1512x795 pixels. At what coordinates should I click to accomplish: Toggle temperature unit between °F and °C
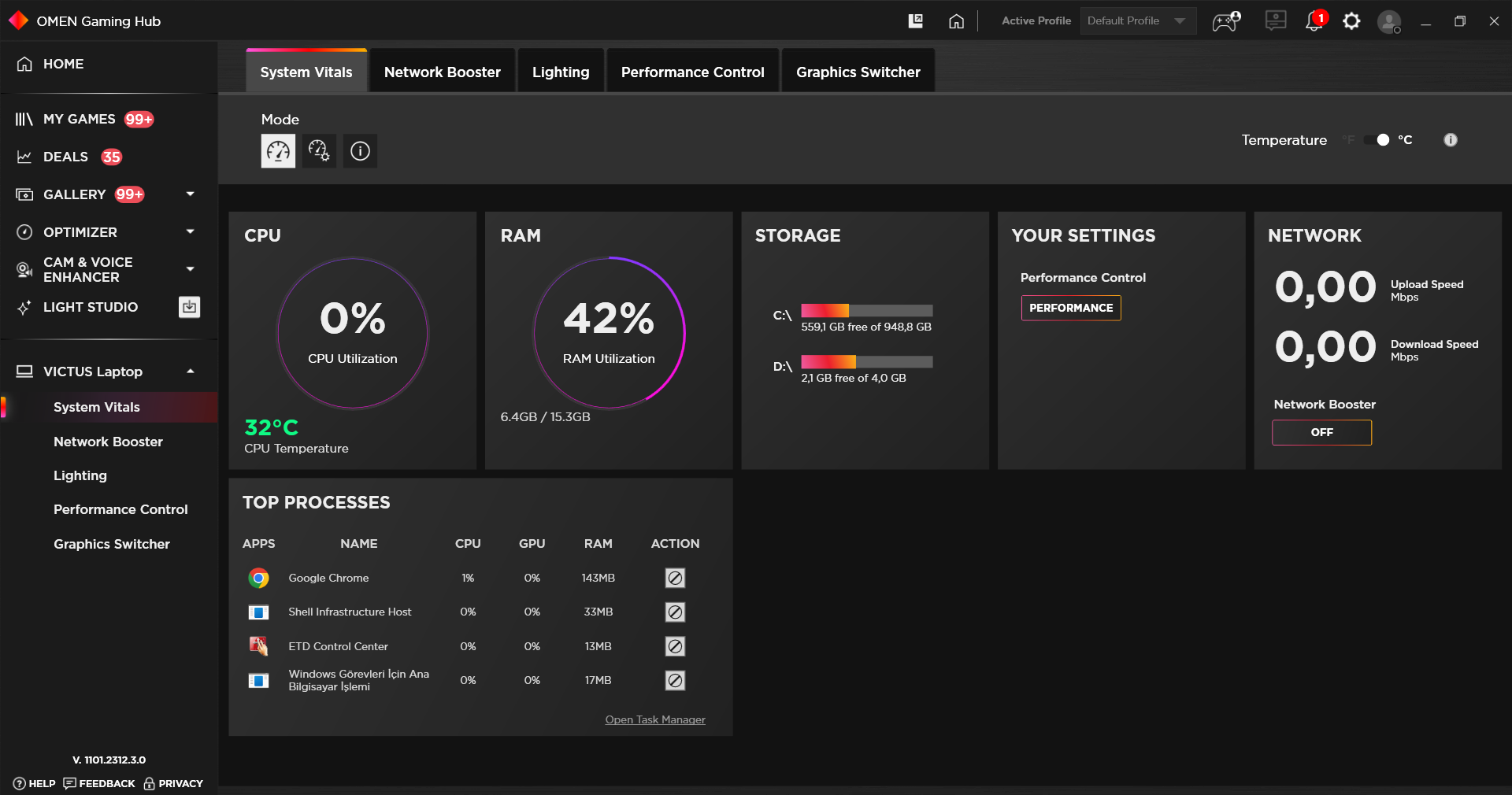click(1377, 140)
